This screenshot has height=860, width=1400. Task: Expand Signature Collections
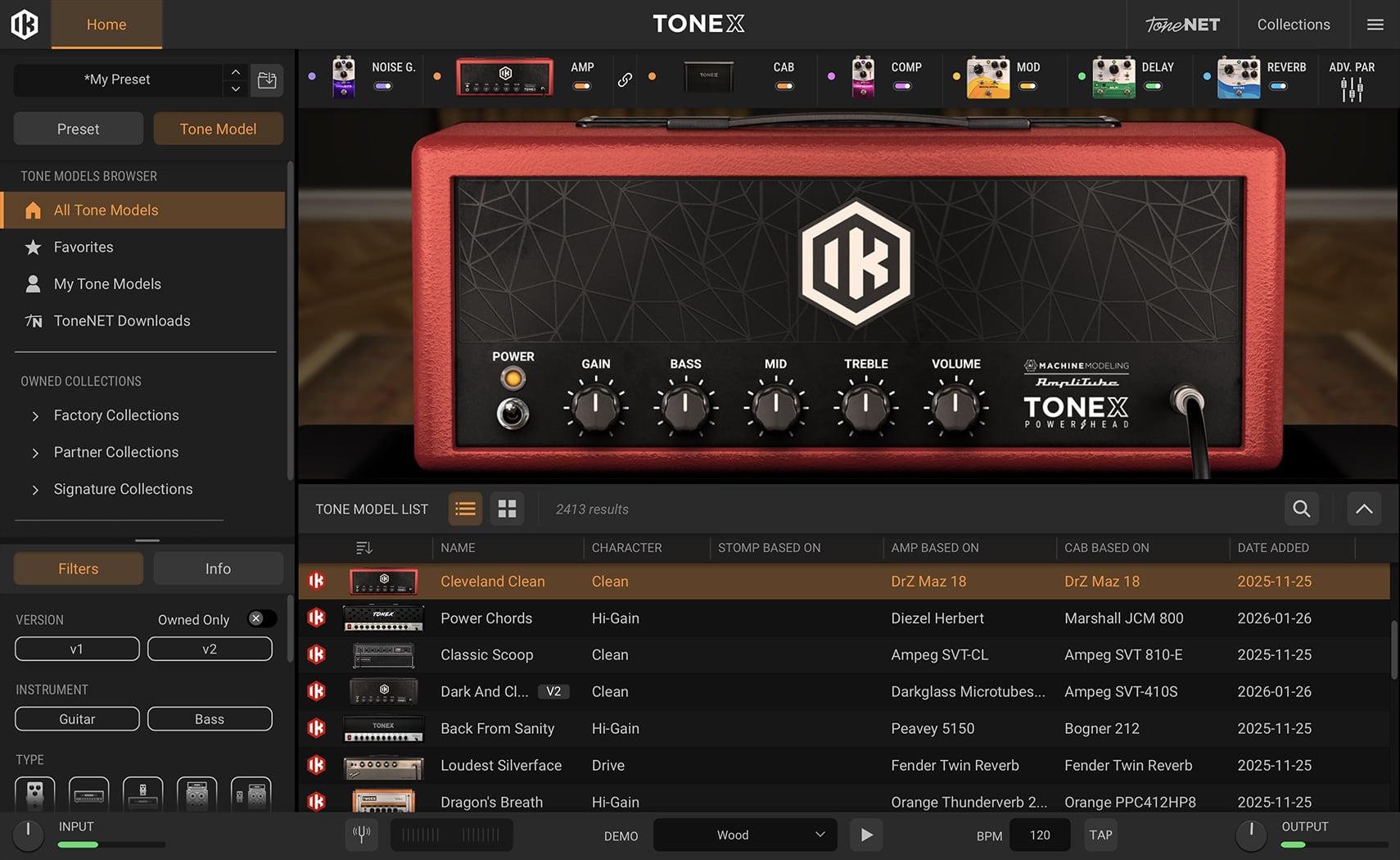[123, 489]
